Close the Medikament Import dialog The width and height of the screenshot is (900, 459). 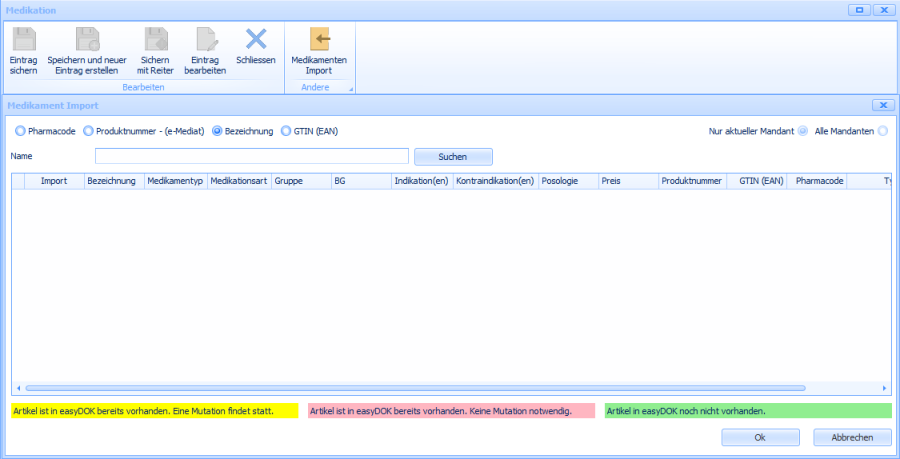pos(882,105)
